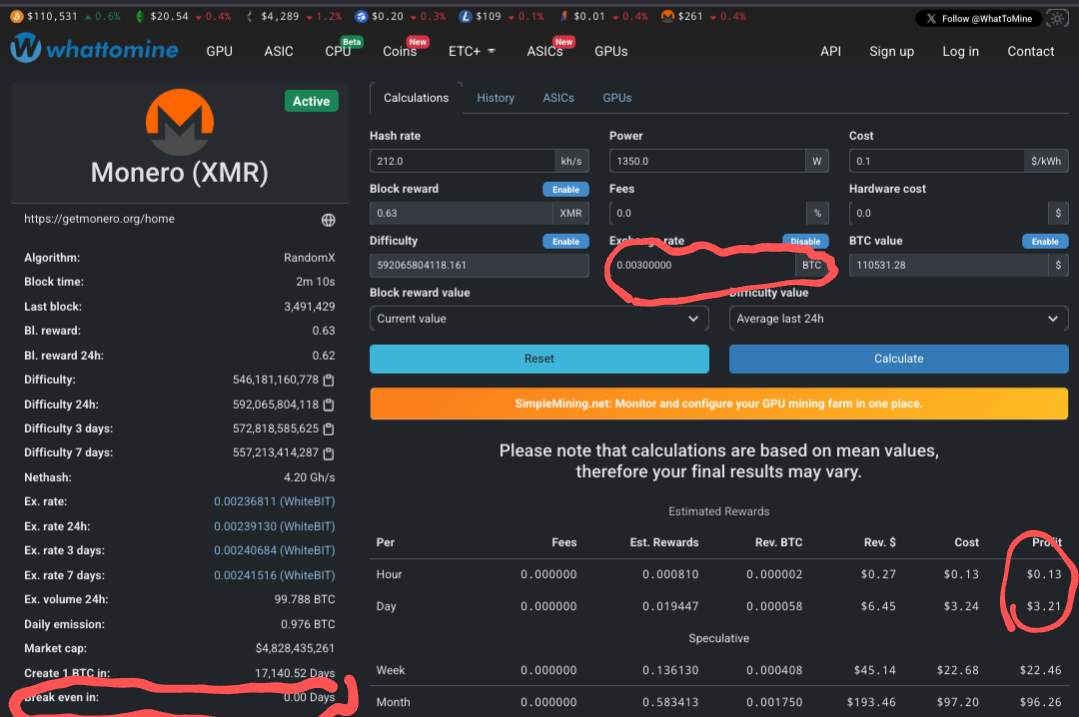Select the Market cap value $4,828,435,261
The height and width of the screenshot is (717, 1079).
(295, 648)
